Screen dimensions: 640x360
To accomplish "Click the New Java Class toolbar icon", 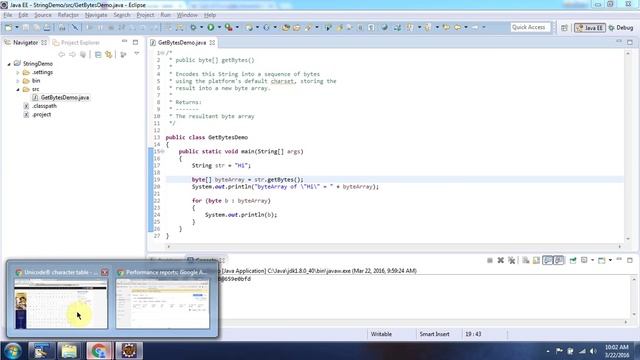I will 266,27.
